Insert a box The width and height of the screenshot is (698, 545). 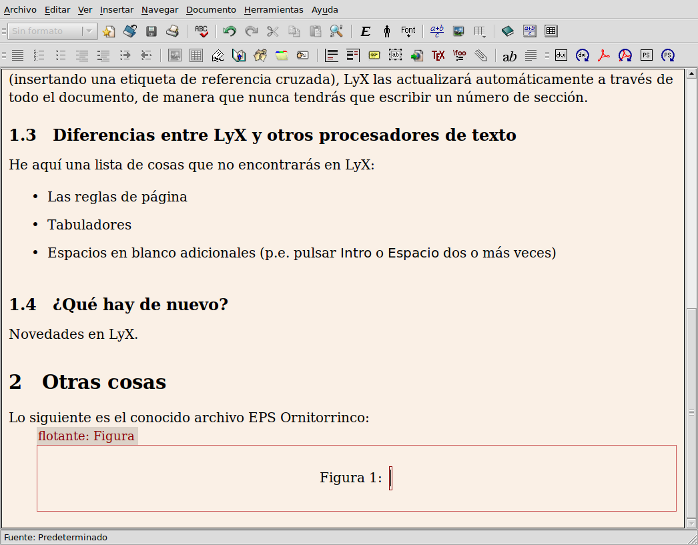click(x=395, y=56)
